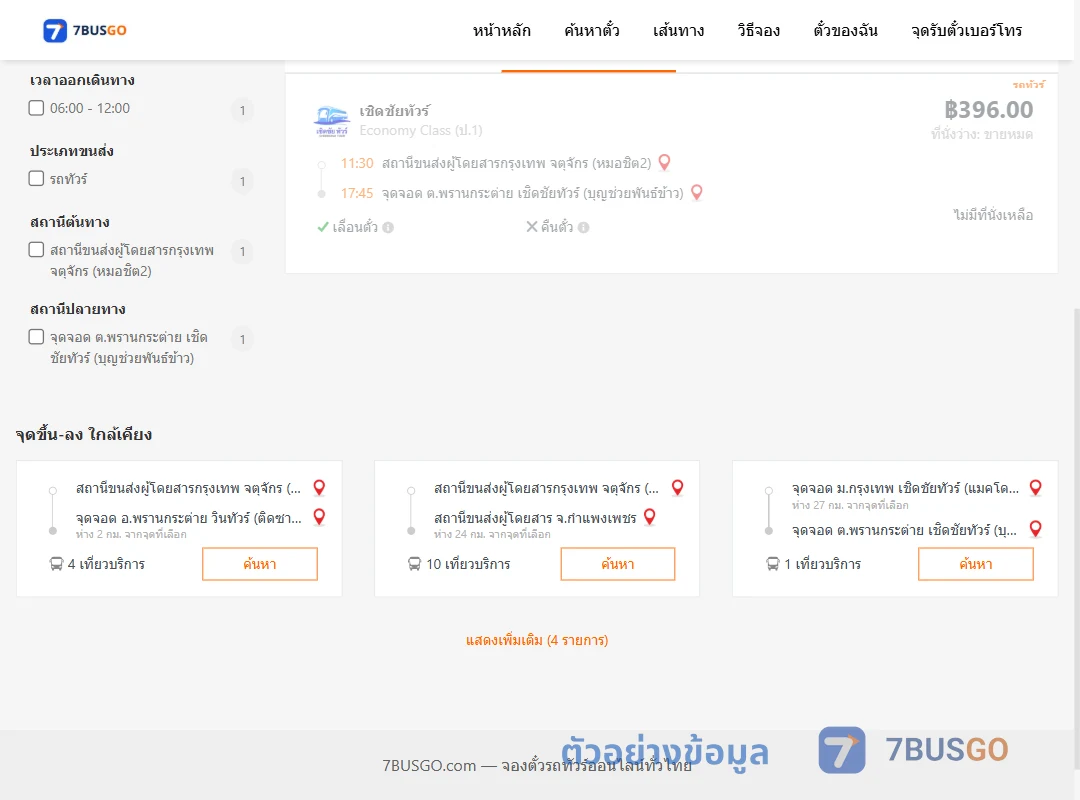
Task: Click the เชิดชัยทัวร์ bus operator logo
Action: (x=332, y=121)
